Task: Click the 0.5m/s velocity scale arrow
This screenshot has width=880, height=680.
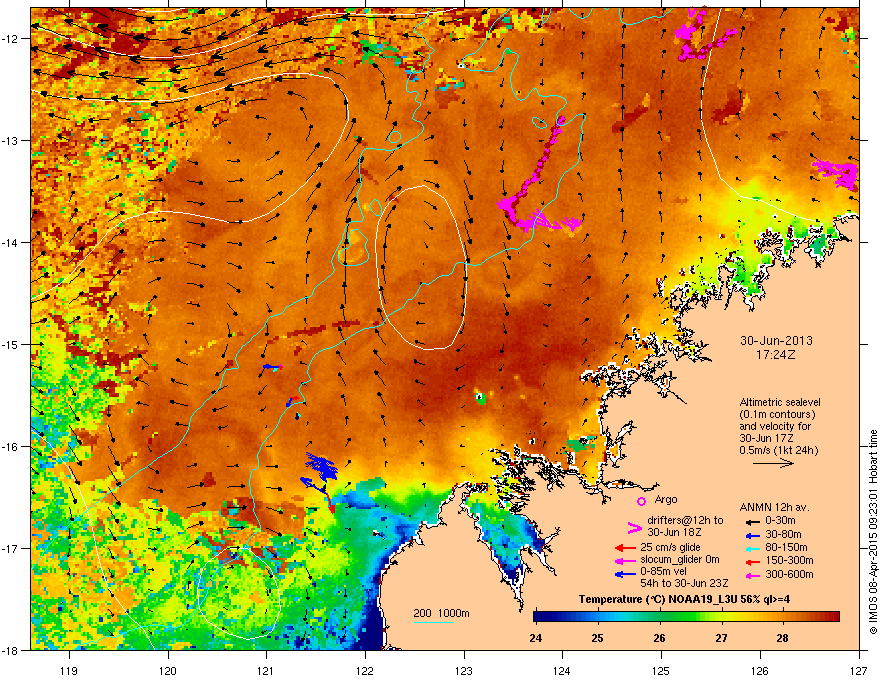Action: (x=773, y=463)
